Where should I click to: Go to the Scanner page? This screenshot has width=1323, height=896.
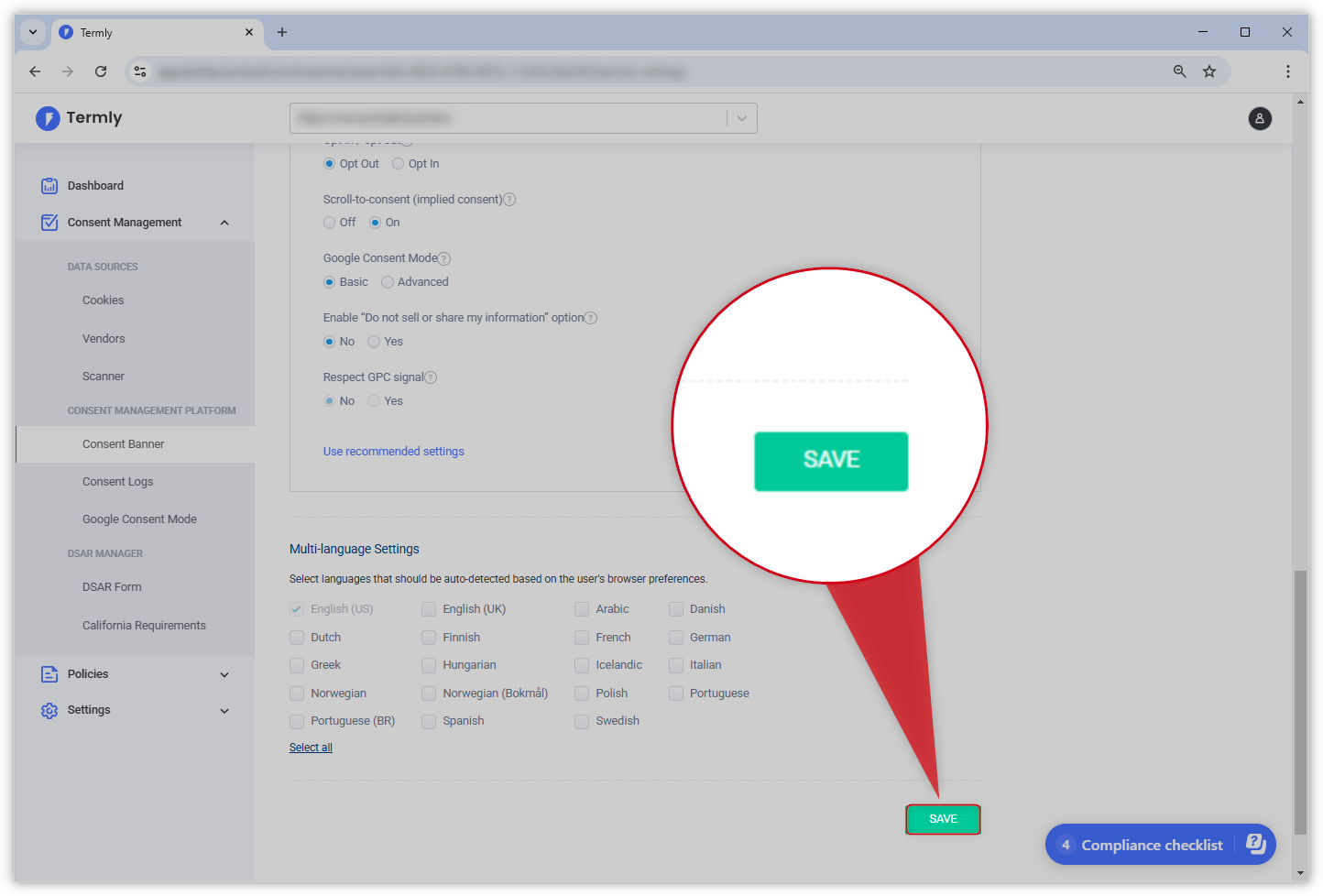104,377
